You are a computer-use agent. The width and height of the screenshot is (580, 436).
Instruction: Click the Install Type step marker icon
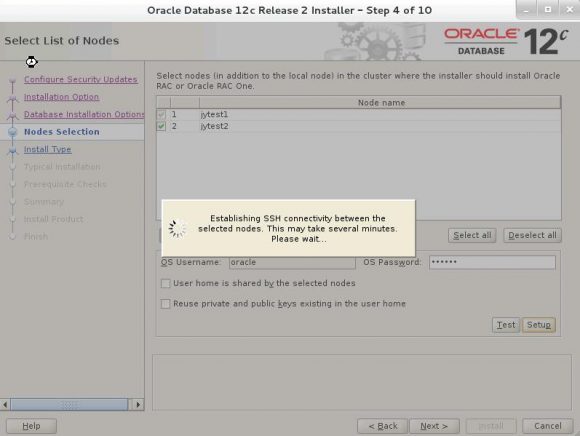click(x=13, y=150)
